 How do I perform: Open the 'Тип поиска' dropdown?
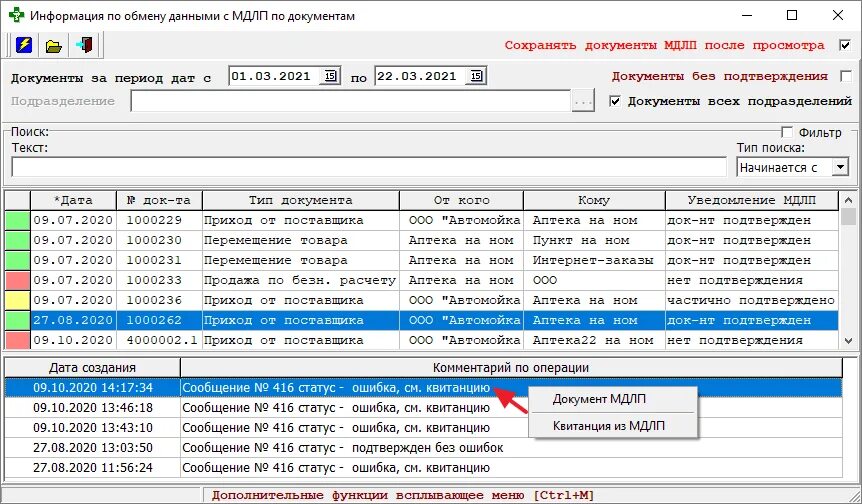pyautogui.click(x=840, y=167)
